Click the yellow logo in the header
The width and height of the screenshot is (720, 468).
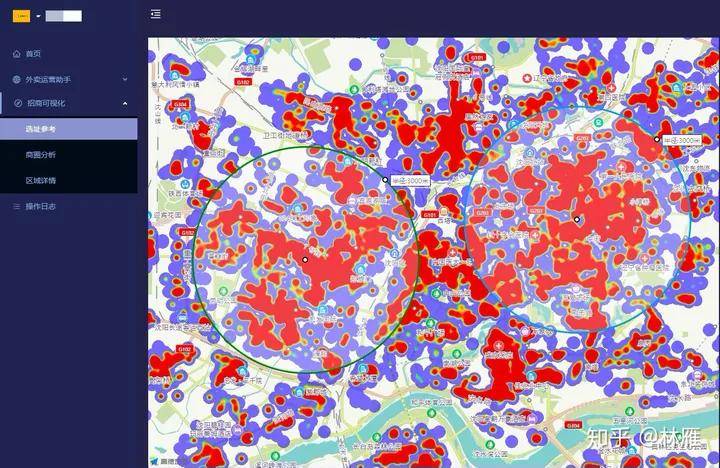pyautogui.click(x=21, y=16)
